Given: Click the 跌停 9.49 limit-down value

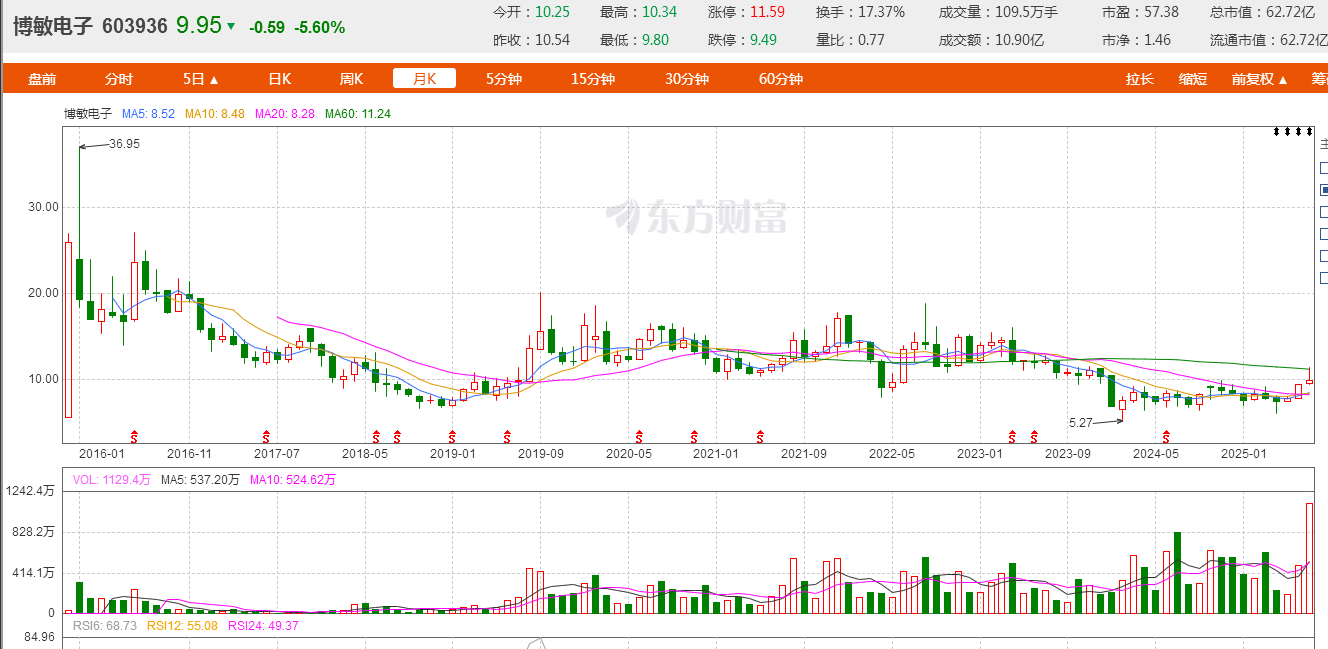Looking at the screenshot, I should [x=764, y=40].
